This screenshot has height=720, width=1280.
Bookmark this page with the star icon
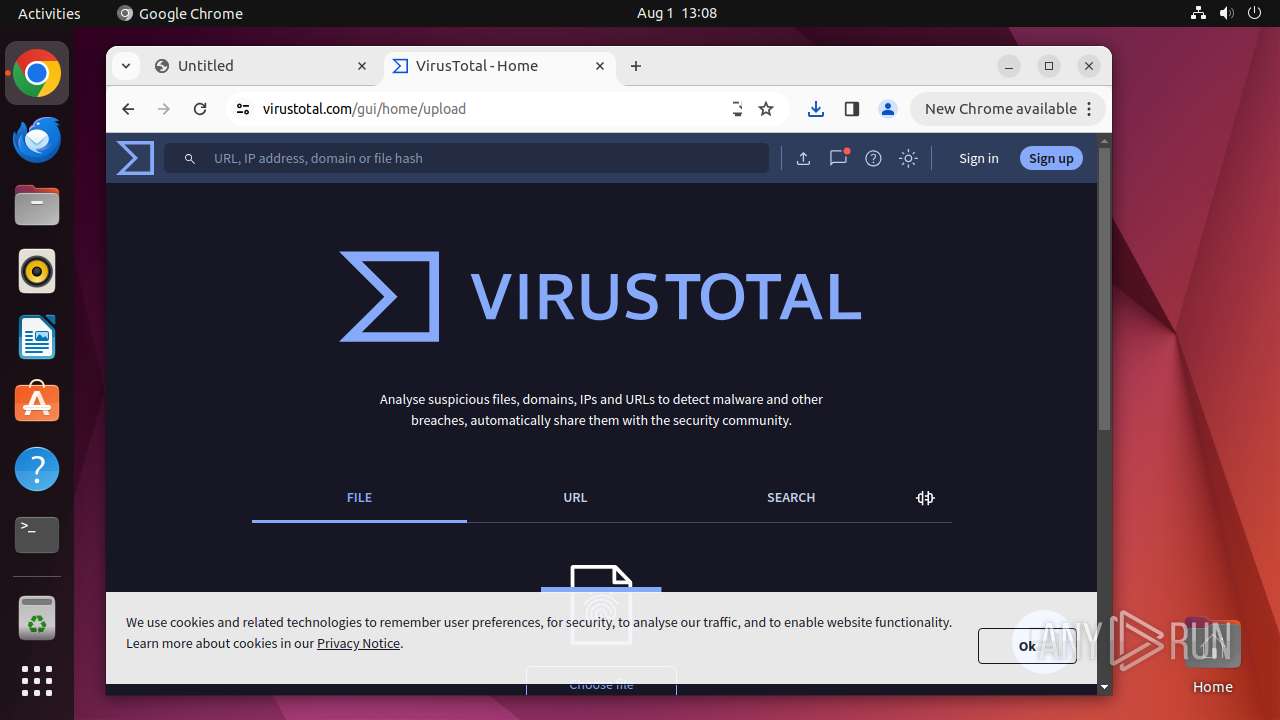(x=766, y=109)
